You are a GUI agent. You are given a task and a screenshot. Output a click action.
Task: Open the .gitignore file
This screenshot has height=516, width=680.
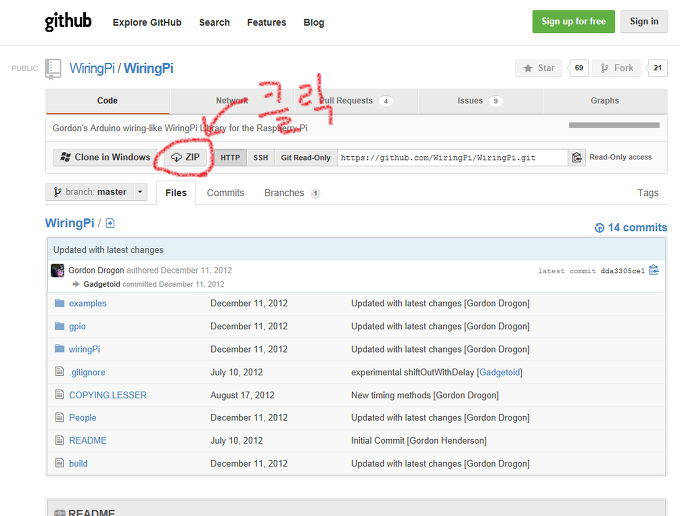point(87,372)
